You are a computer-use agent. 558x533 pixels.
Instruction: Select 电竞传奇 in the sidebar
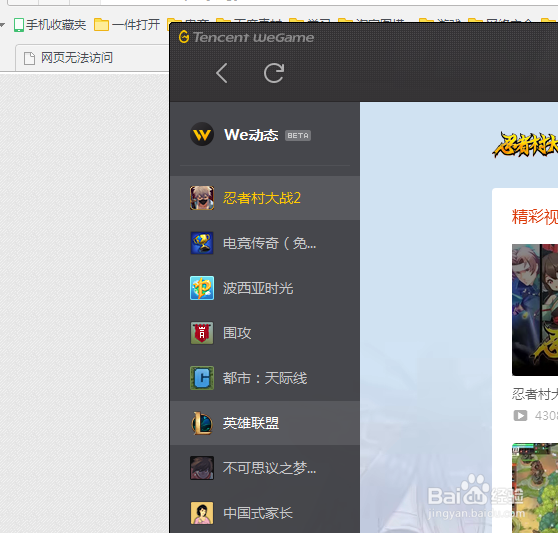point(265,243)
